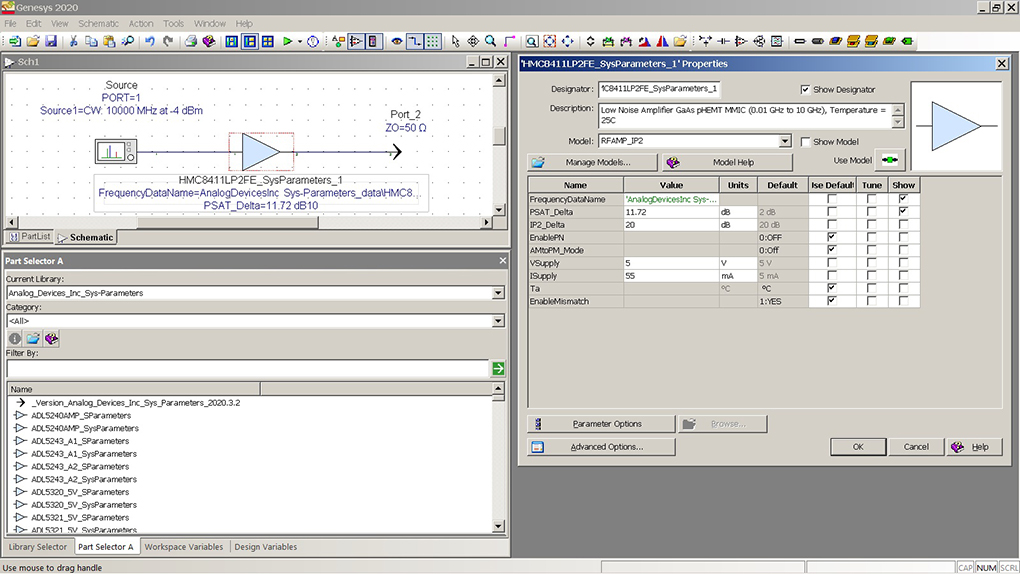1020x574 pixels.
Task: Click the PSAT_Delta value field
Action: pyautogui.click(x=670, y=212)
